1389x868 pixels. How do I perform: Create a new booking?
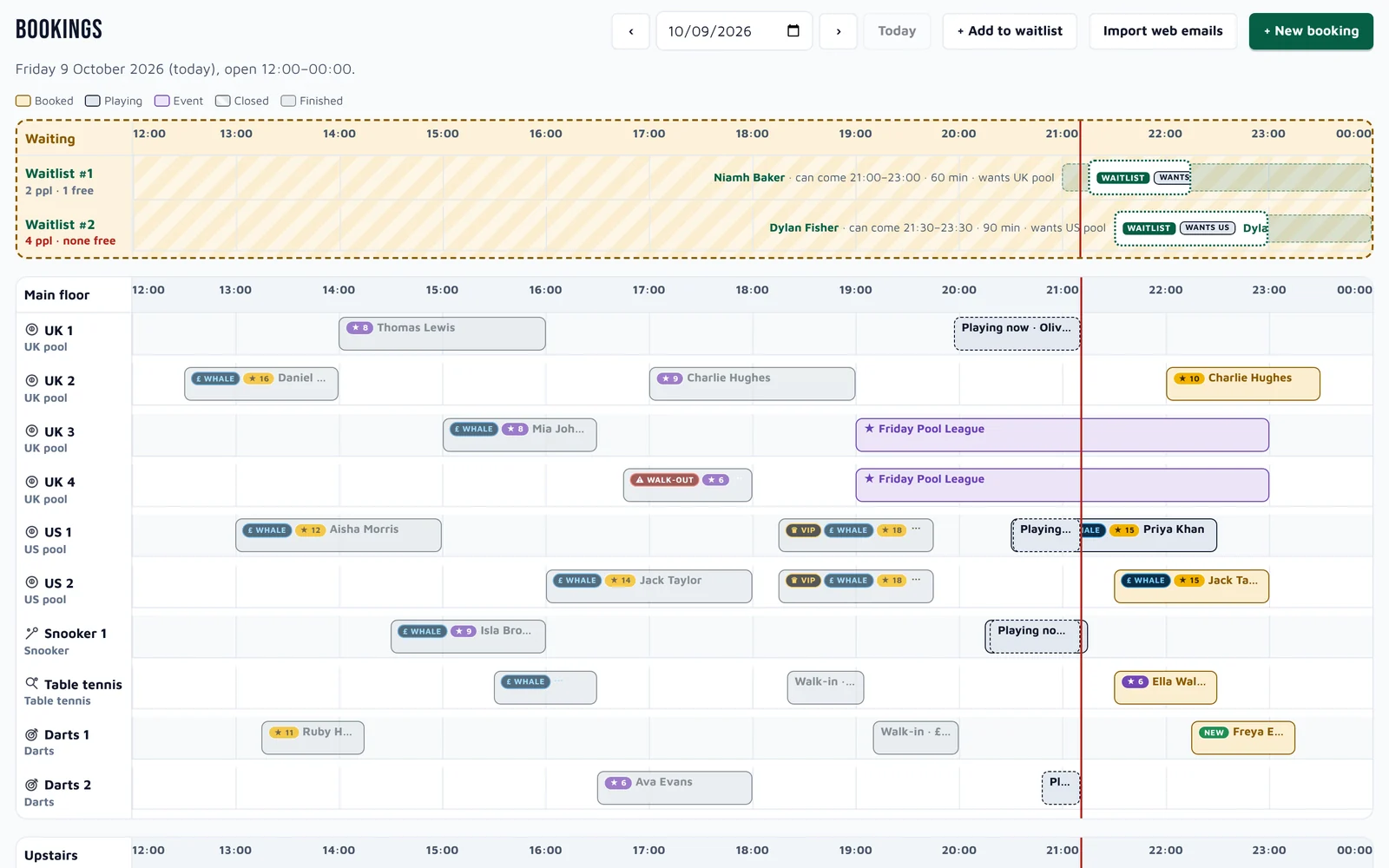pyautogui.click(x=1311, y=31)
